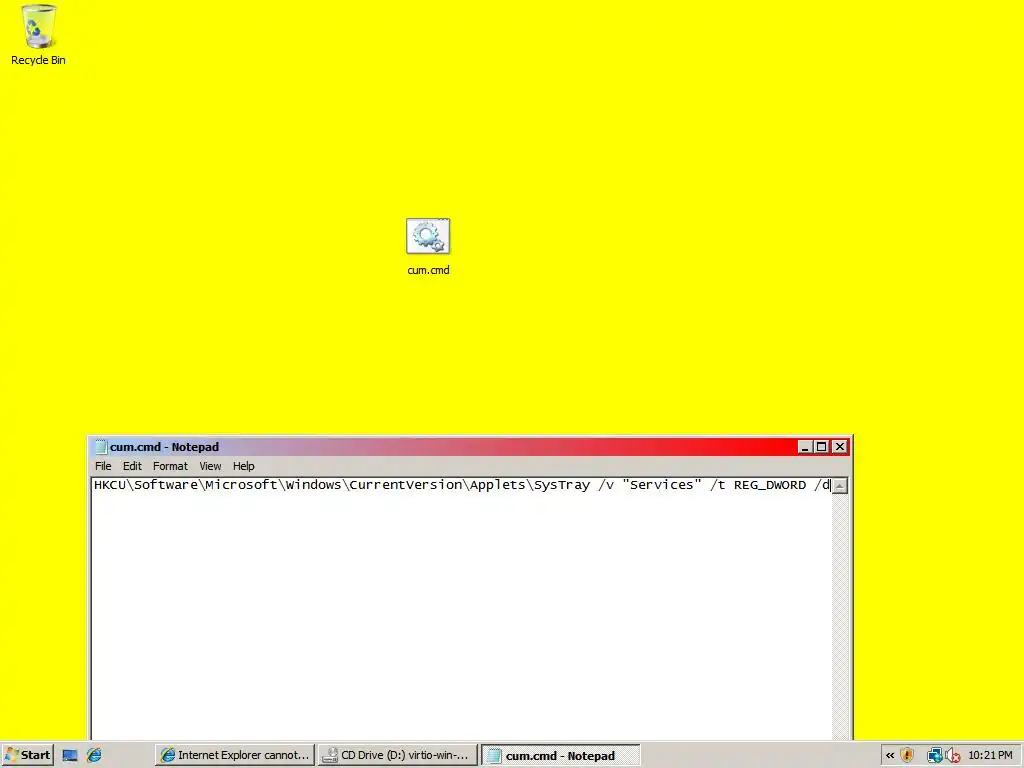Click Show Desktop quick launch icon

point(70,756)
